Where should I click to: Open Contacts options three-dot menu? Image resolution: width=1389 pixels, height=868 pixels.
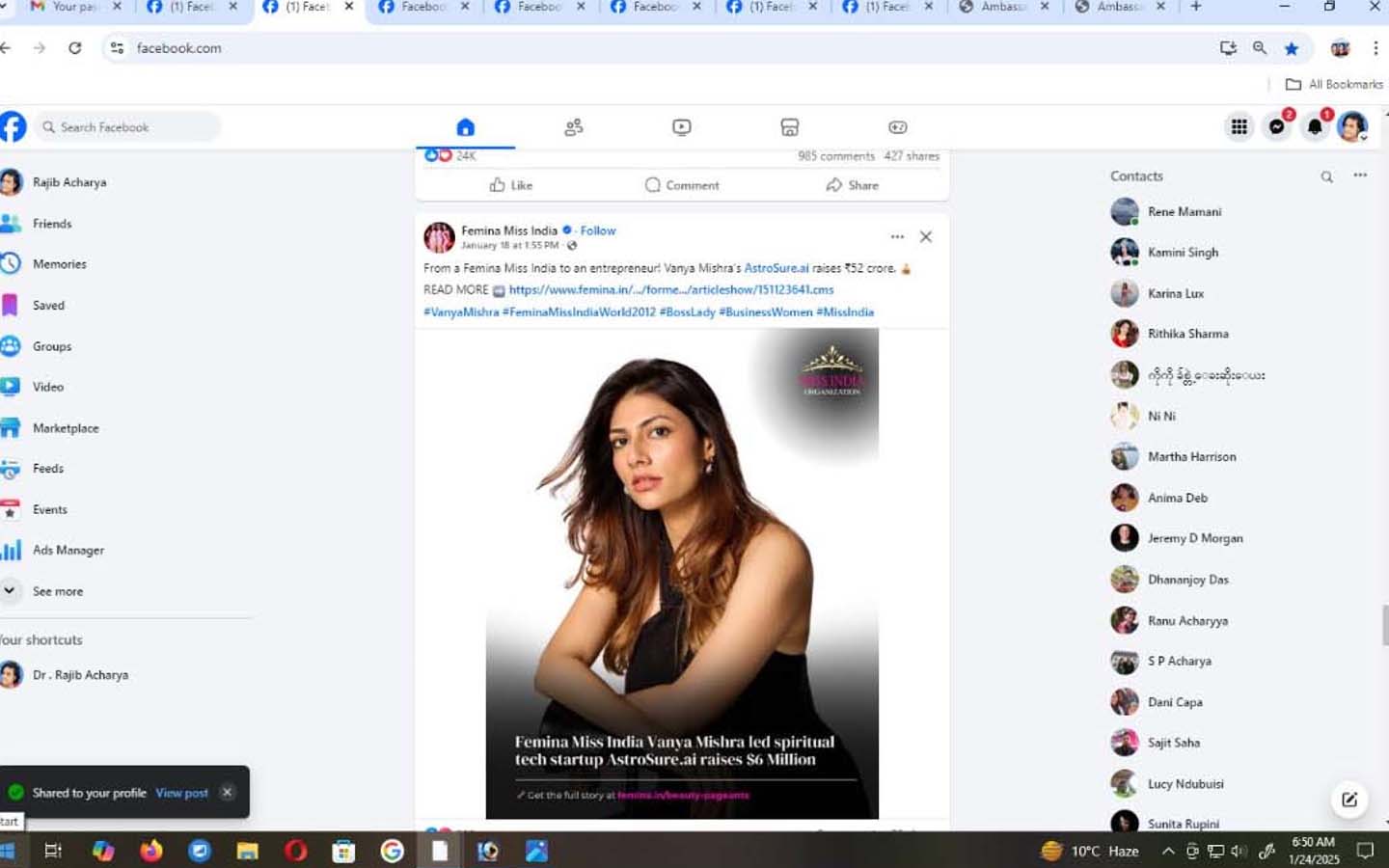click(1360, 176)
